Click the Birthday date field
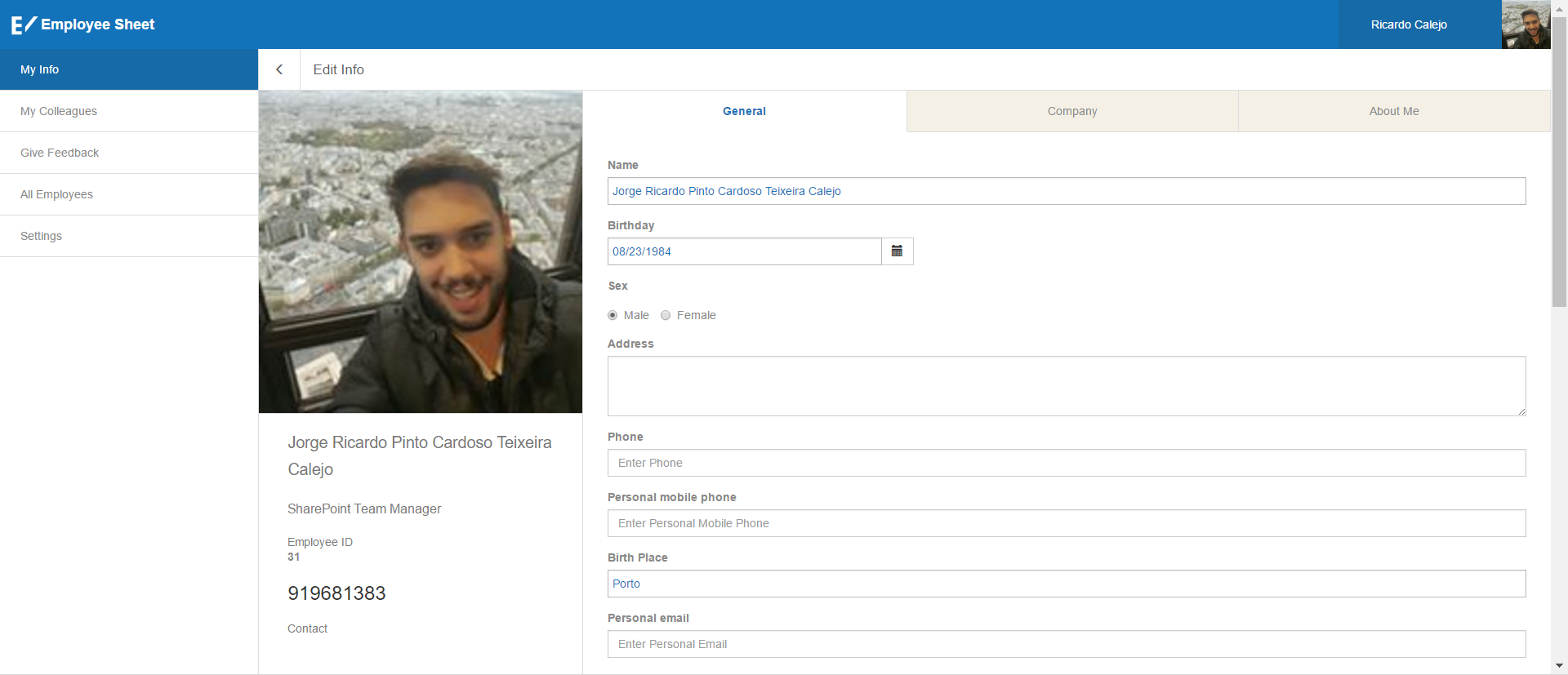The image size is (1568, 675). pyautogui.click(x=745, y=251)
